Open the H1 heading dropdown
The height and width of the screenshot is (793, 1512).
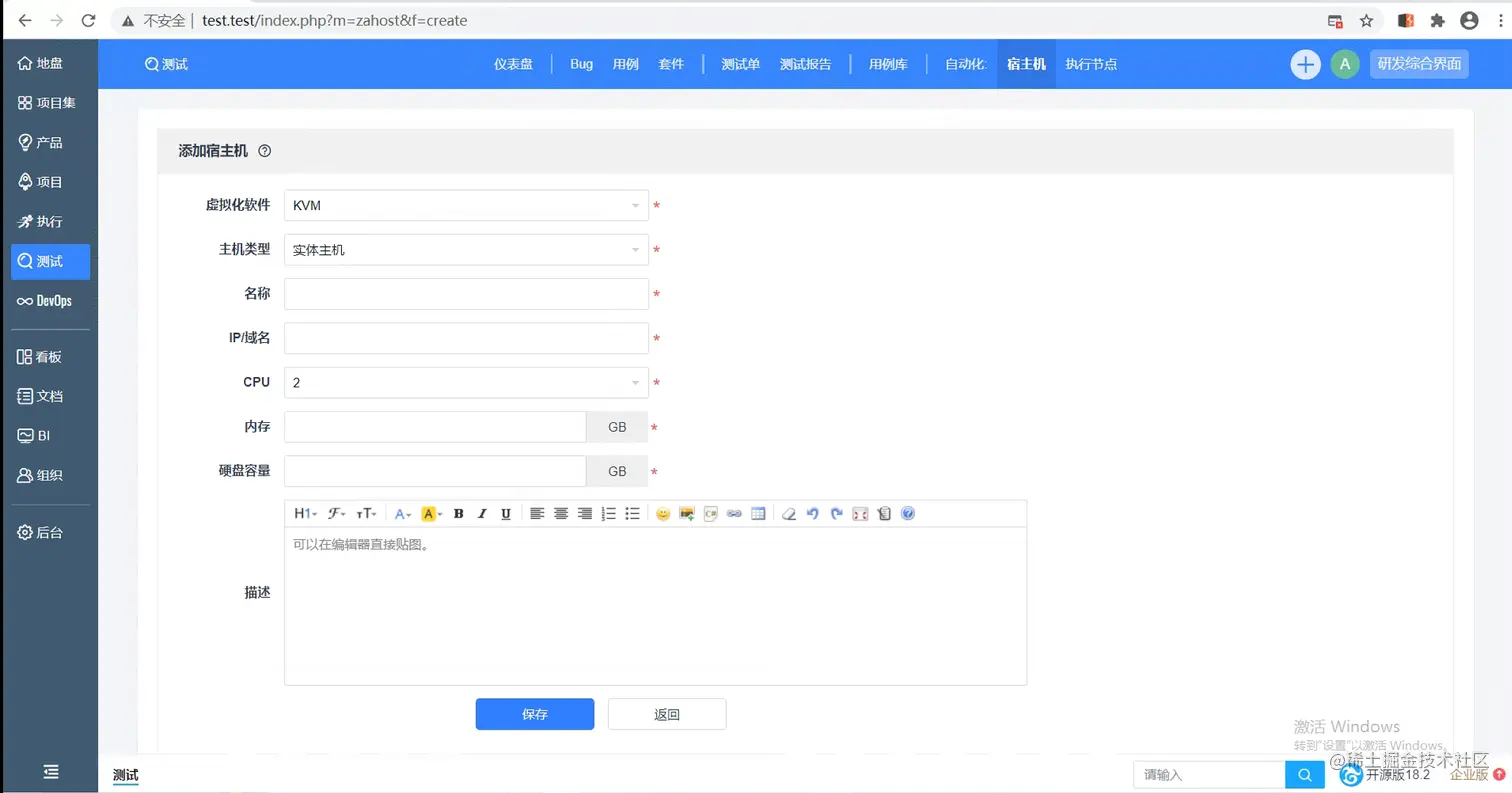coord(305,514)
